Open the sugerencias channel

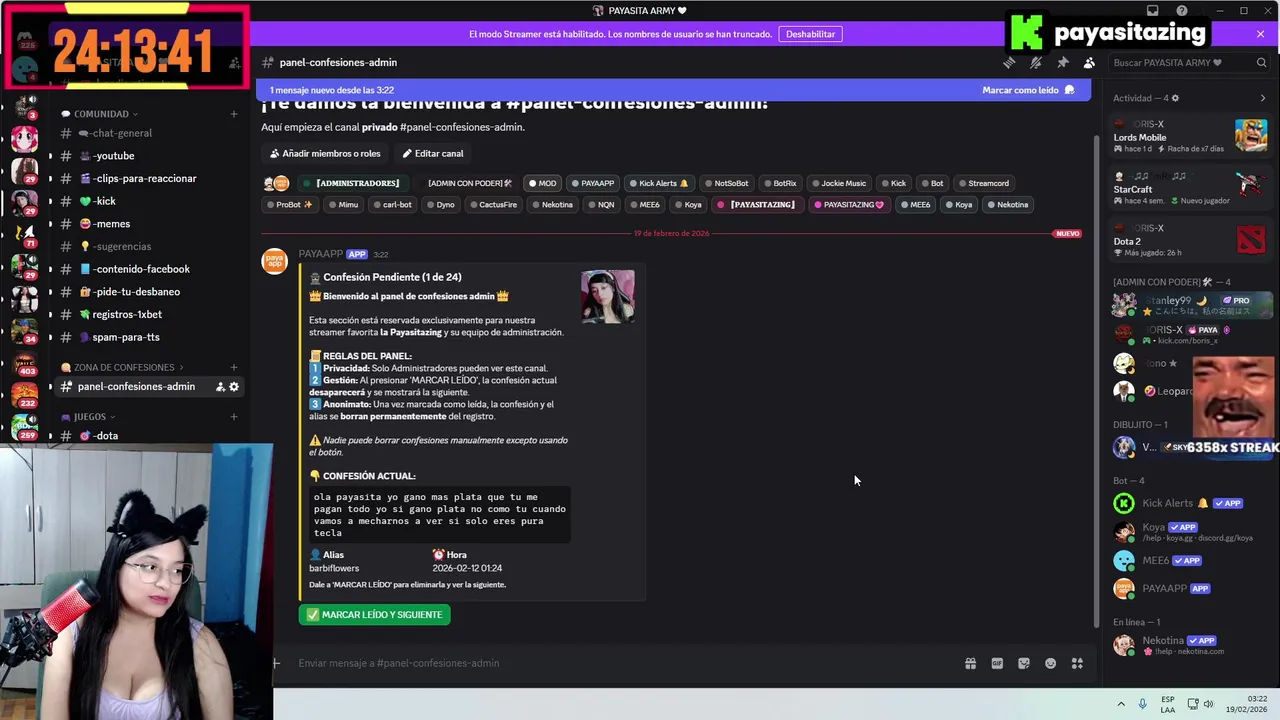[148, 246]
